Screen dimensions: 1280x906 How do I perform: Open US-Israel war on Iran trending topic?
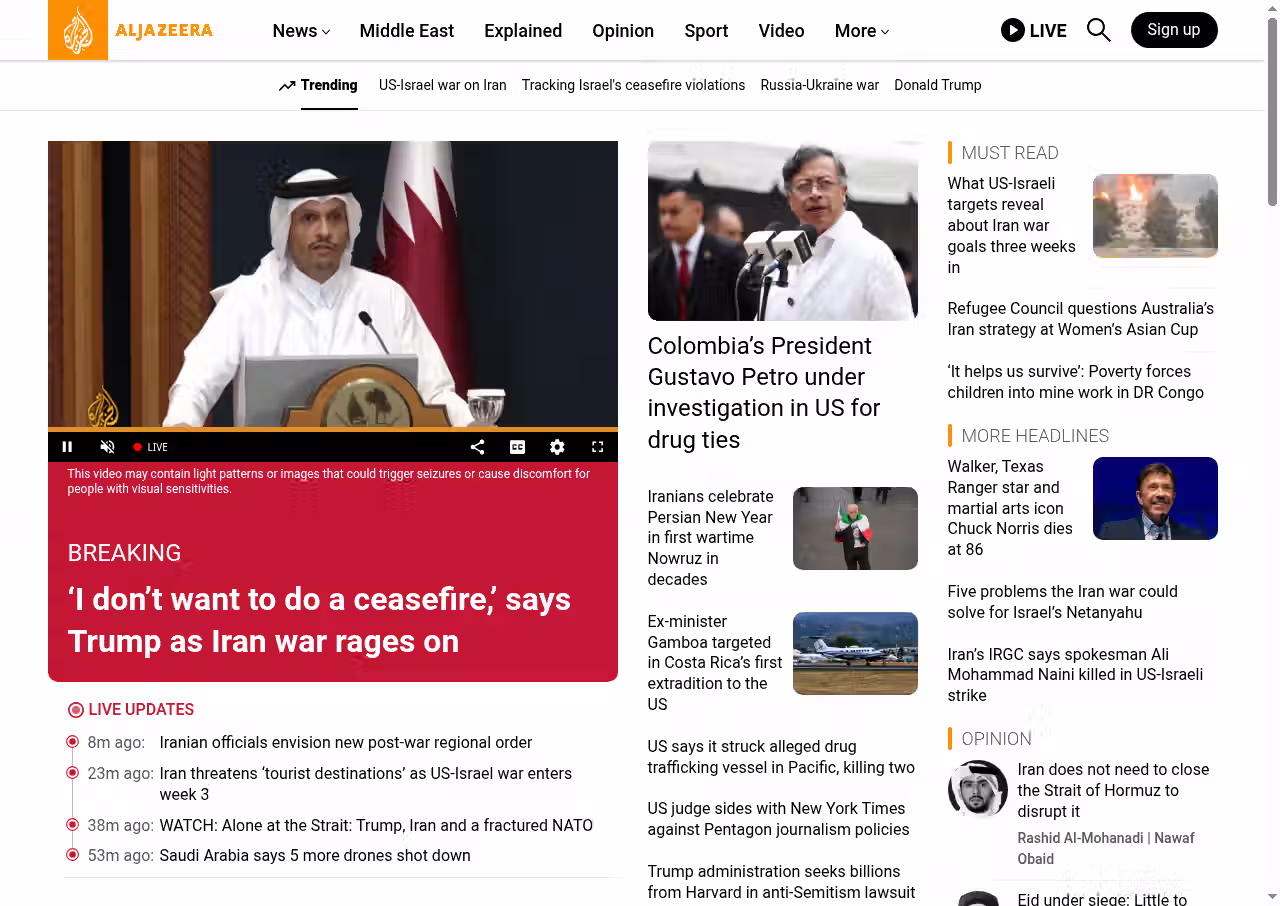click(x=442, y=85)
